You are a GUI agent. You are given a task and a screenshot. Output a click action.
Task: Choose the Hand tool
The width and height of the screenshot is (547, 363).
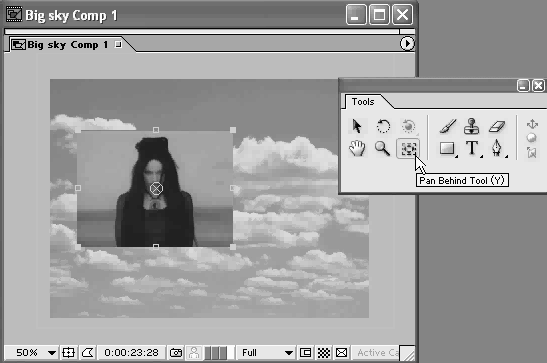pos(357,148)
